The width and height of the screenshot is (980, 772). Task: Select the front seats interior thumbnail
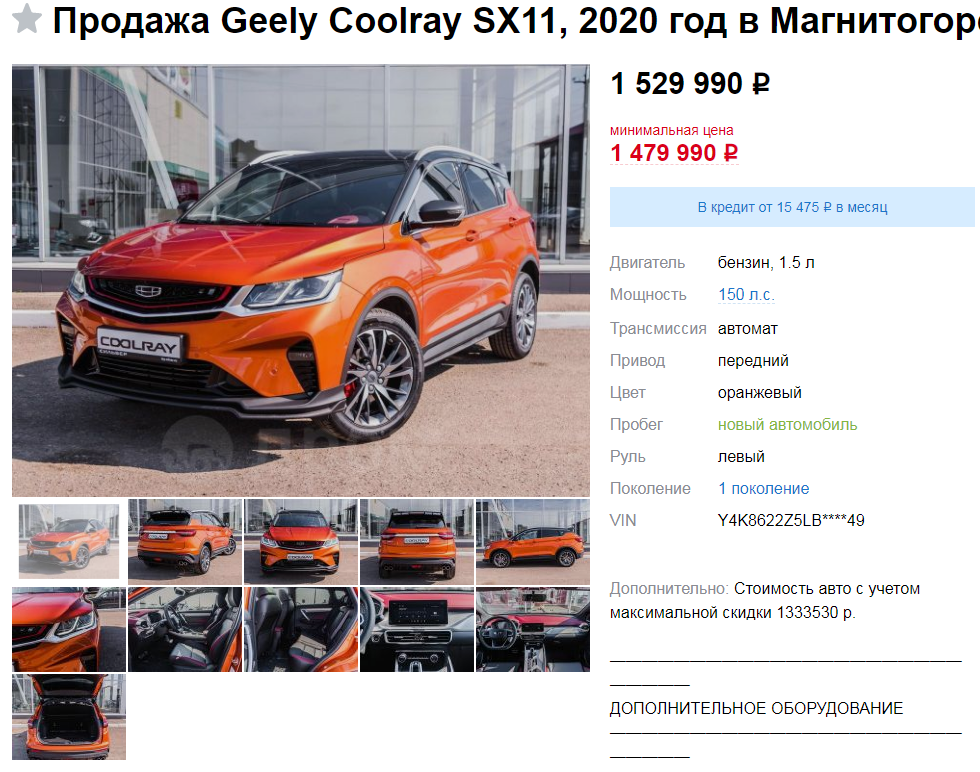185,629
